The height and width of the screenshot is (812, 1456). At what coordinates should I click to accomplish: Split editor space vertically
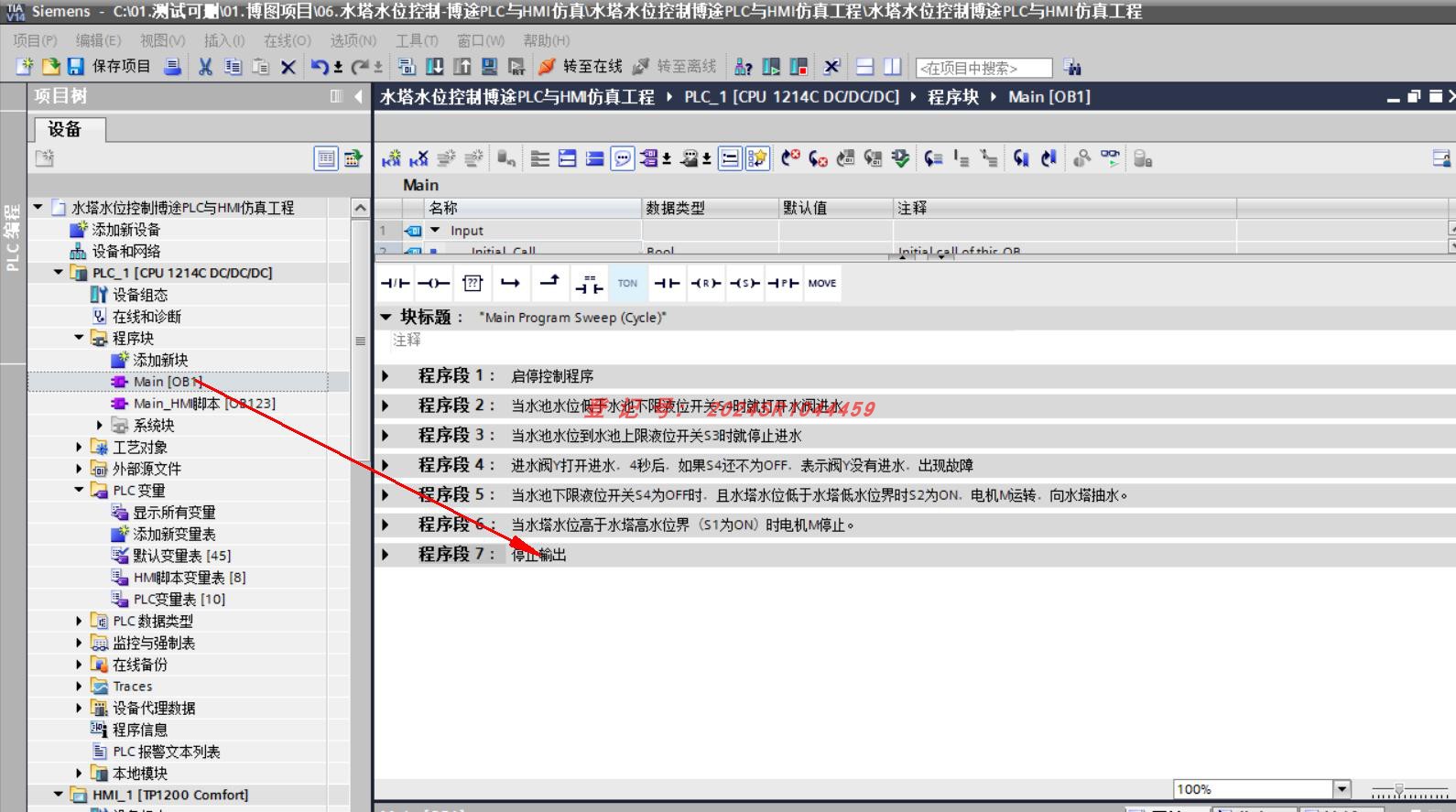pyautogui.click(x=892, y=67)
